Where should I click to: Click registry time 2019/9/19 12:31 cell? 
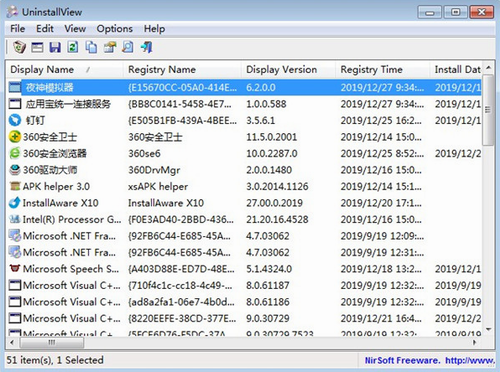[x=382, y=252]
